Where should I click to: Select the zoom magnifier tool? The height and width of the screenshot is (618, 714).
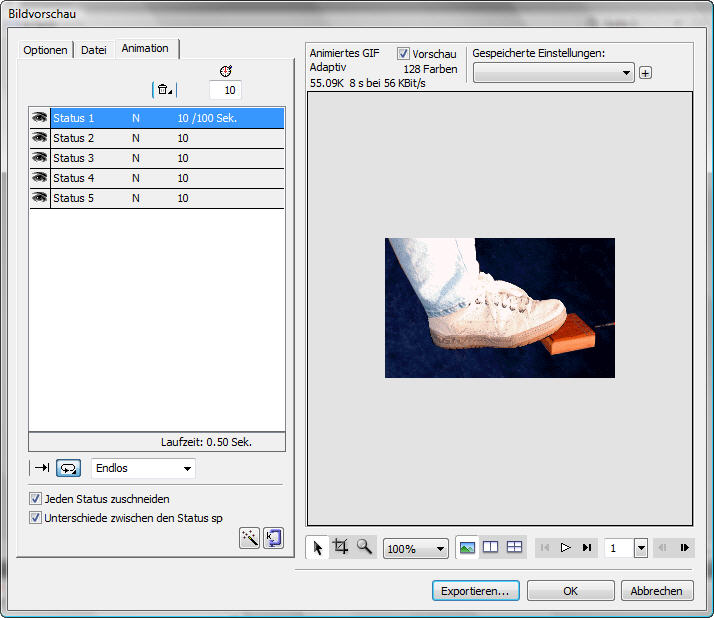(x=364, y=546)
